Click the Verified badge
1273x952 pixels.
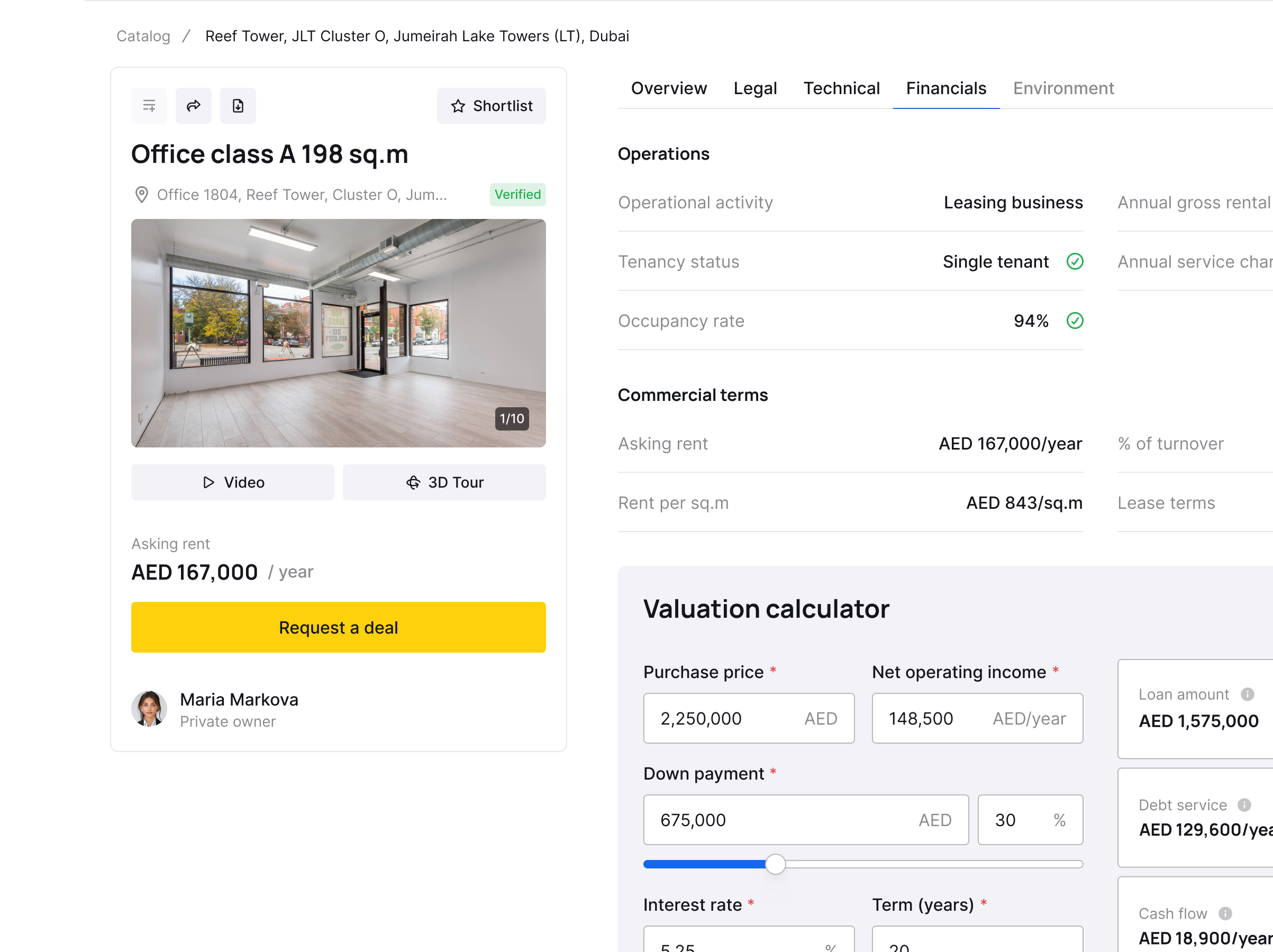click(517, 195)
